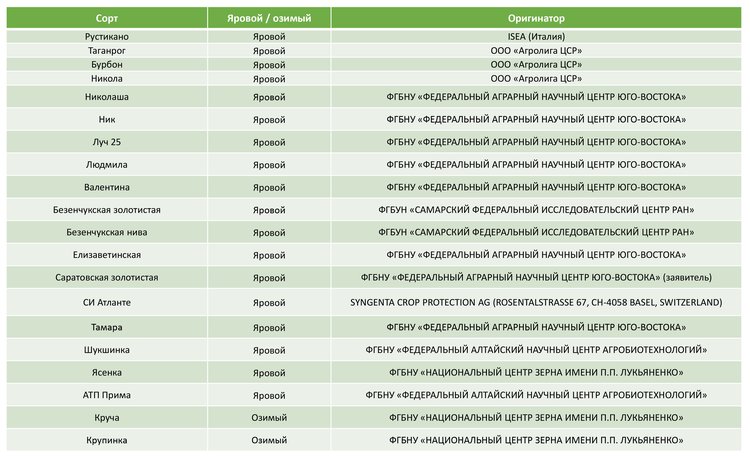Click the "Оригинатор" column header
The height and width of the screenshot is (458, 750).
pos(537,19)
